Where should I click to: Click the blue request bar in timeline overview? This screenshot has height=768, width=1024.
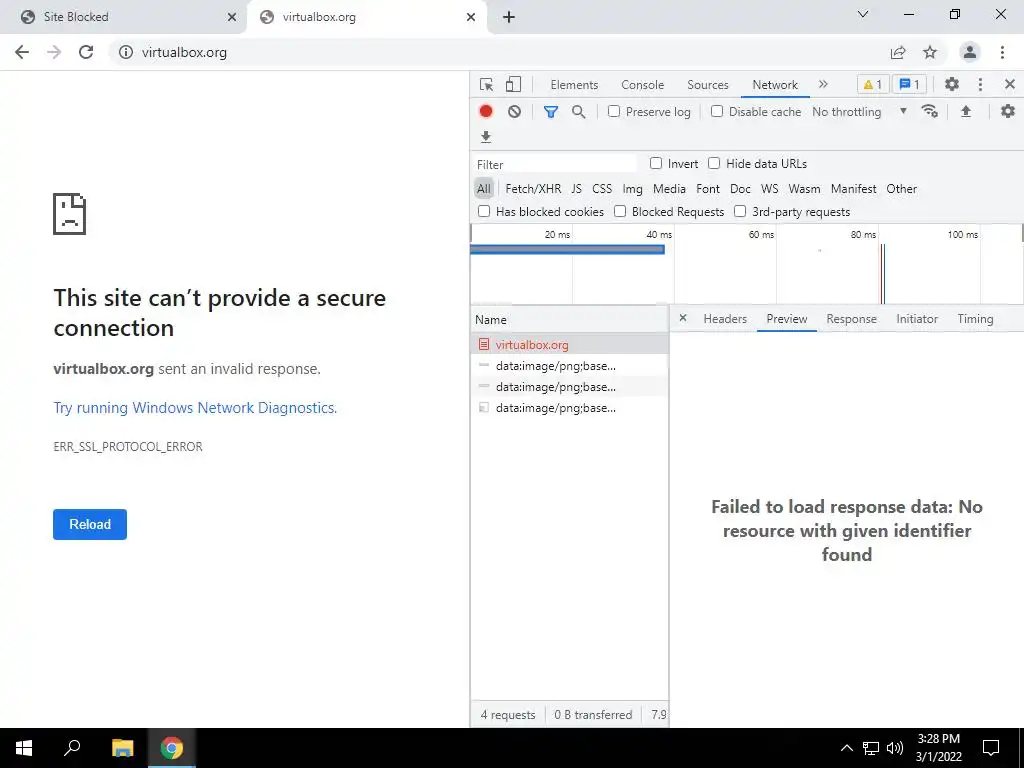click(568, 249)
